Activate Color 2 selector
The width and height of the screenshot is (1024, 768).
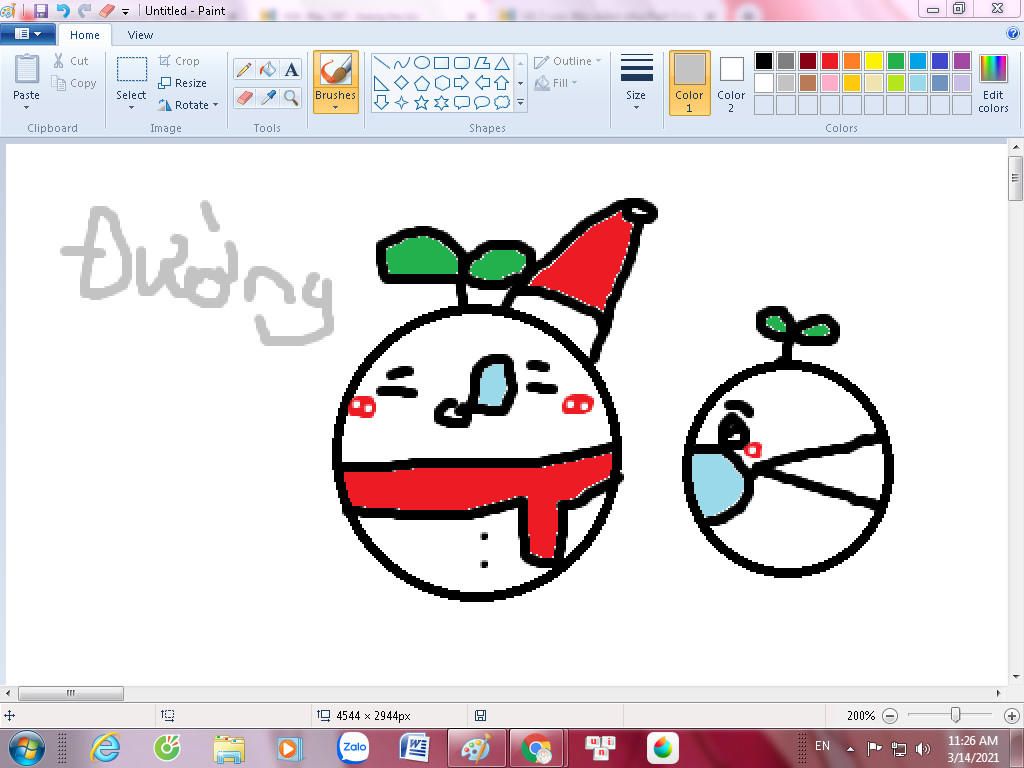coord(731,83)
